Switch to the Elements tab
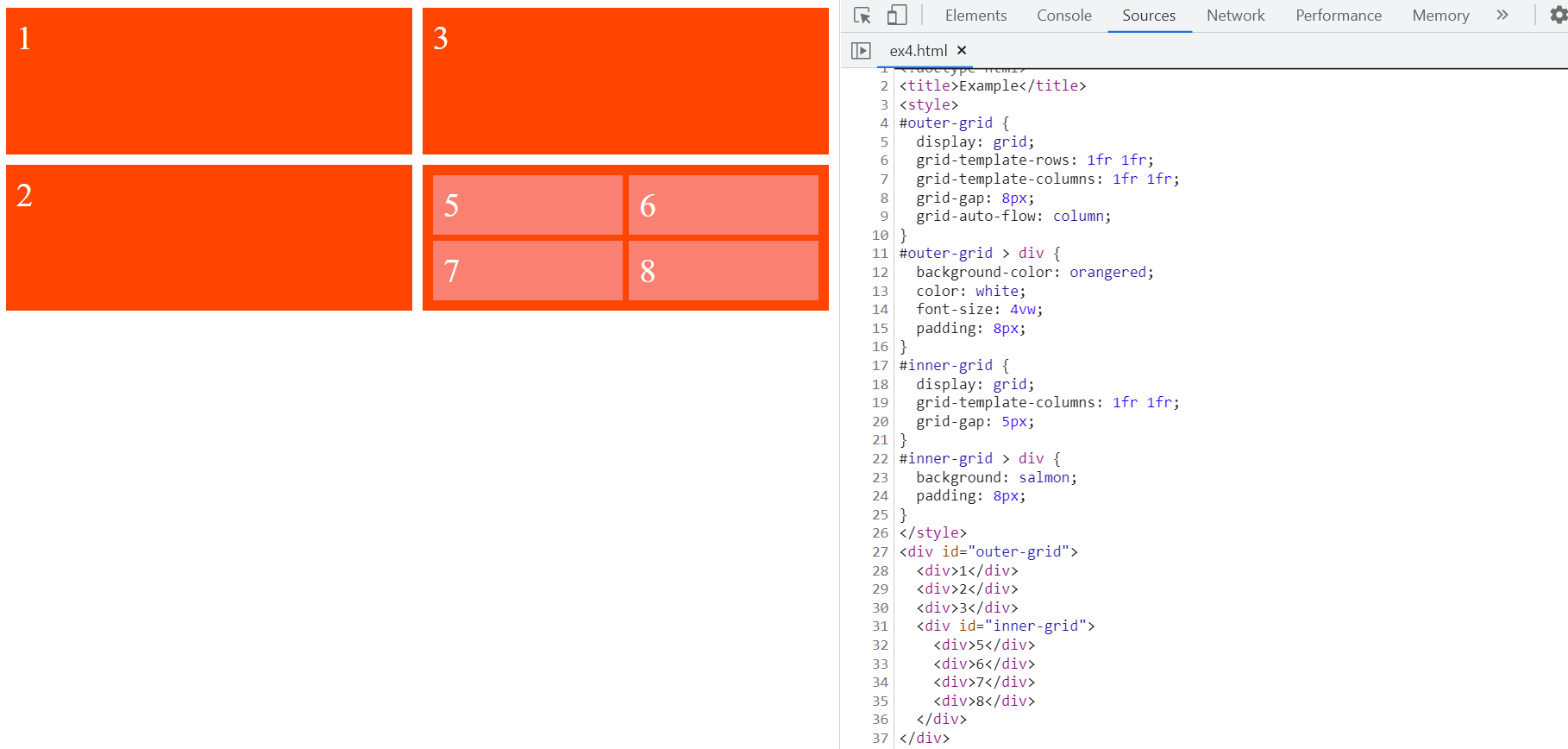1568x749 pixels. click(975, 16)
